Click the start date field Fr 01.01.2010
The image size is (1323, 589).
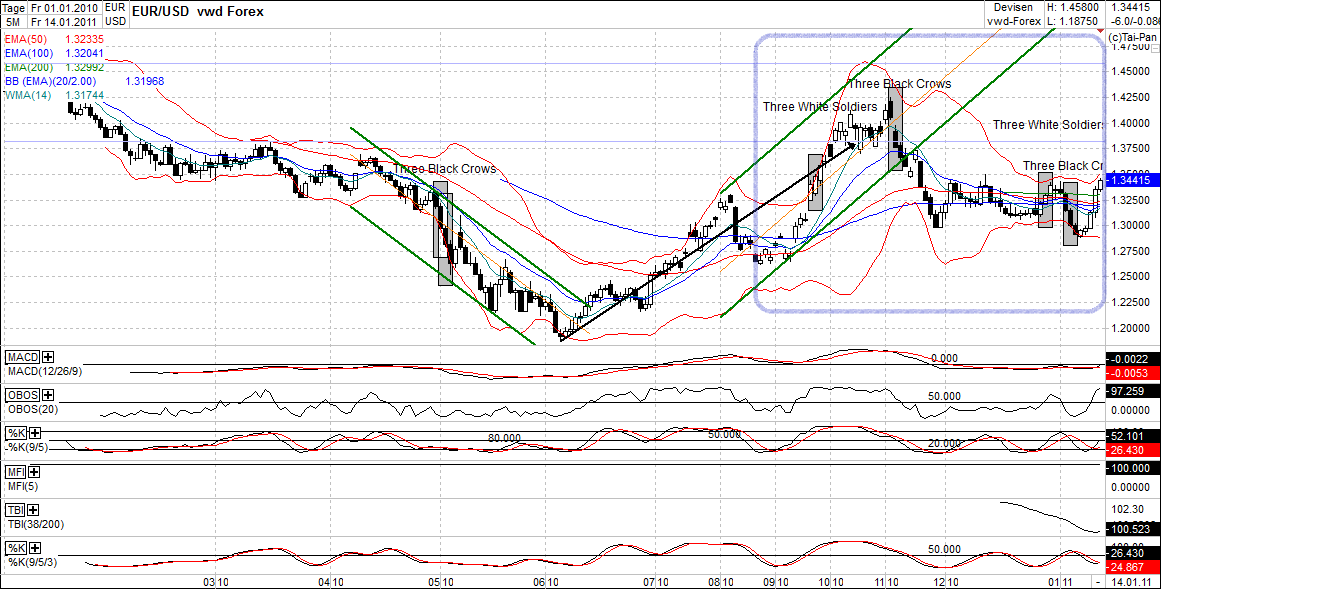coord(63,6)
